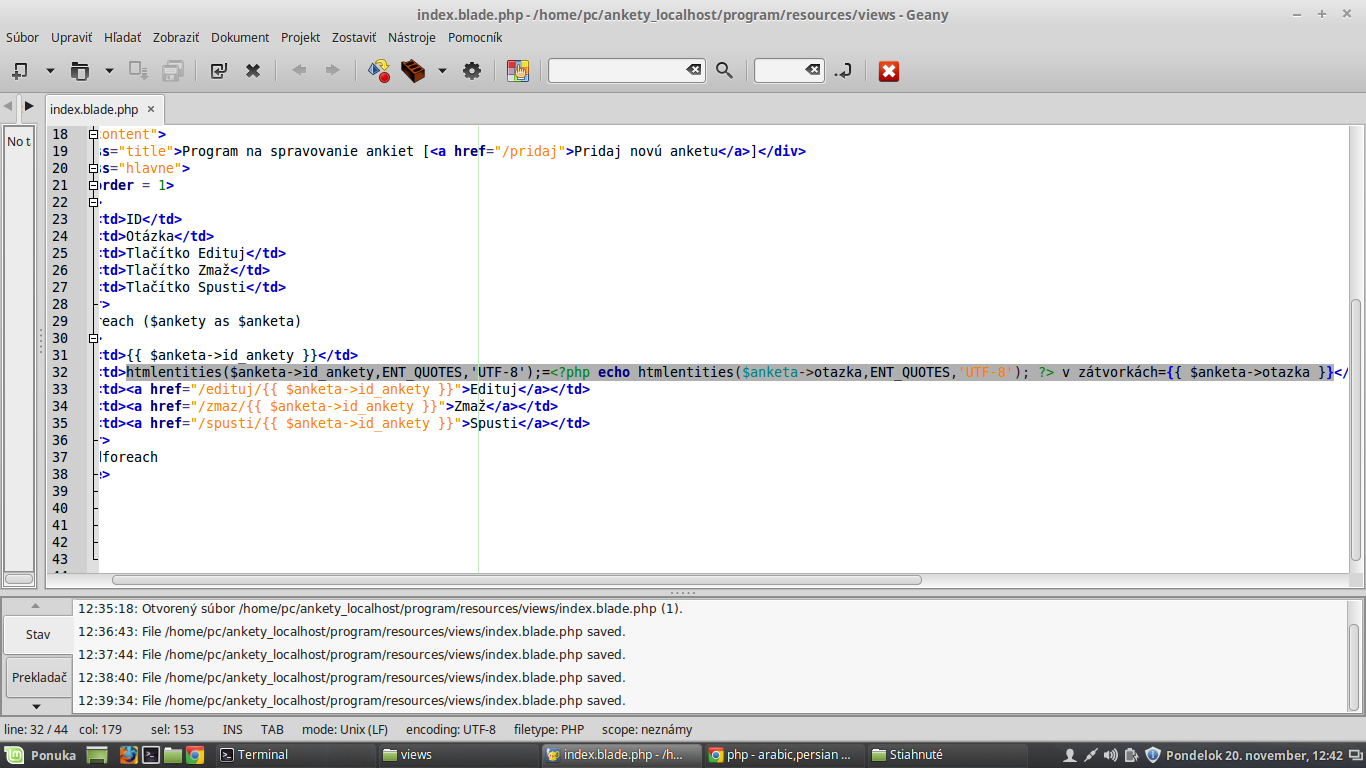
Task: Click the New file toolbar icon
Action: click(x=19, y=71)
